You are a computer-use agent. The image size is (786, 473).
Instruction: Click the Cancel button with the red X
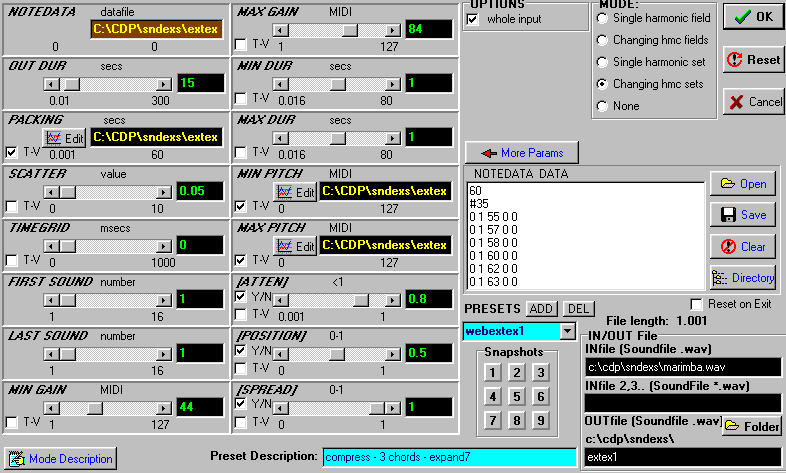(x=753, y=102)
